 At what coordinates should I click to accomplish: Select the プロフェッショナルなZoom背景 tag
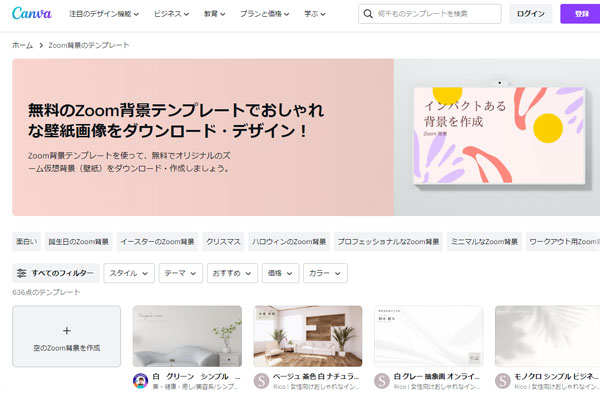click(388, 242)
